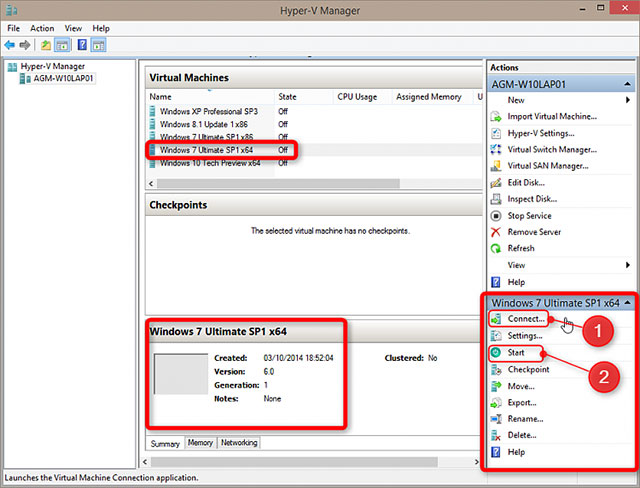640x488 pixels.
Task: Click the Checkpoint icon
Action: tap(496, 370)
